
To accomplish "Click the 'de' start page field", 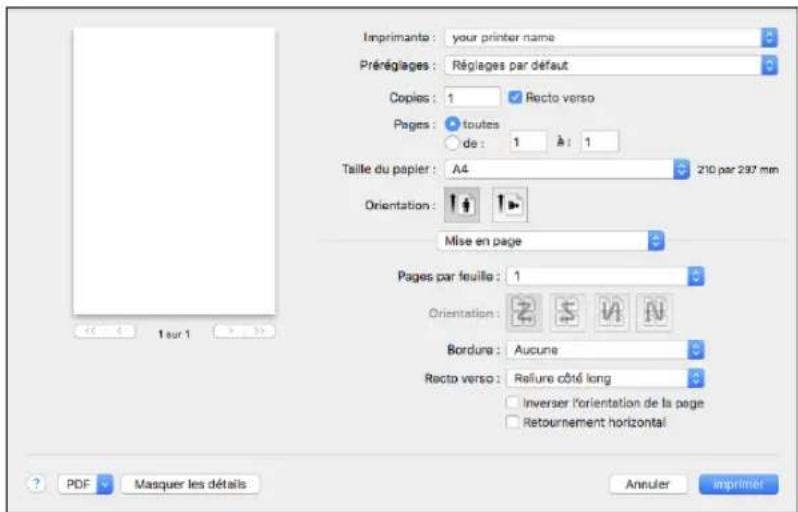I will [x=528, y=141].
